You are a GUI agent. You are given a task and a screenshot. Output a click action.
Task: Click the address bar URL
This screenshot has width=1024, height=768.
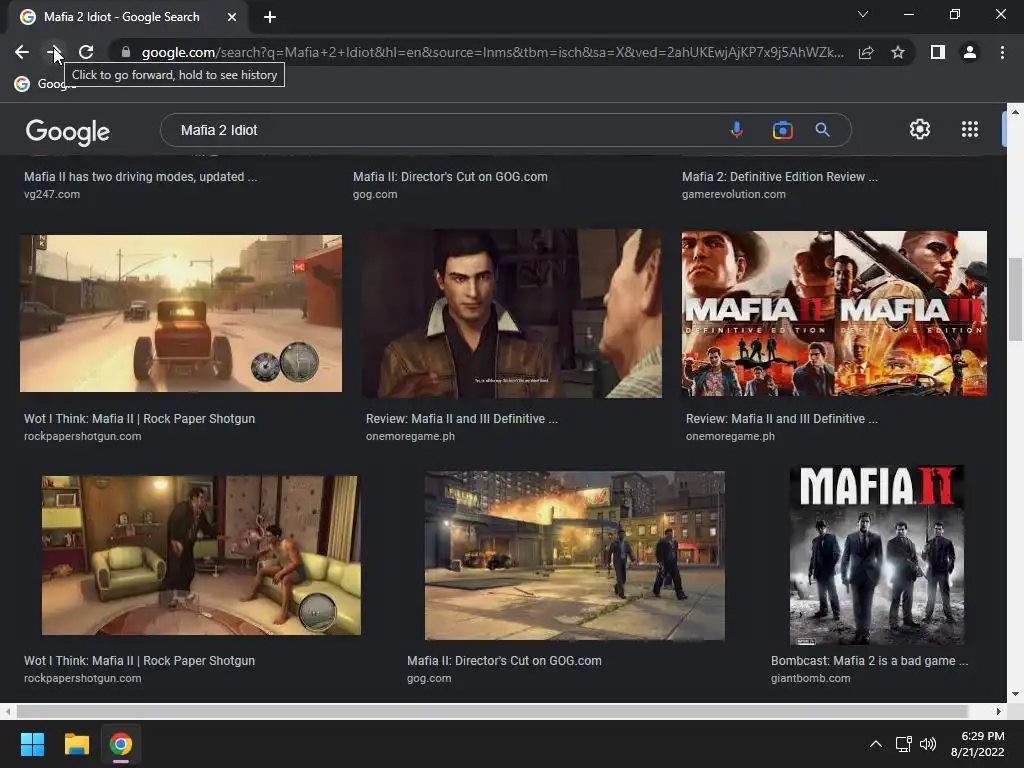[x=492, y=52]
